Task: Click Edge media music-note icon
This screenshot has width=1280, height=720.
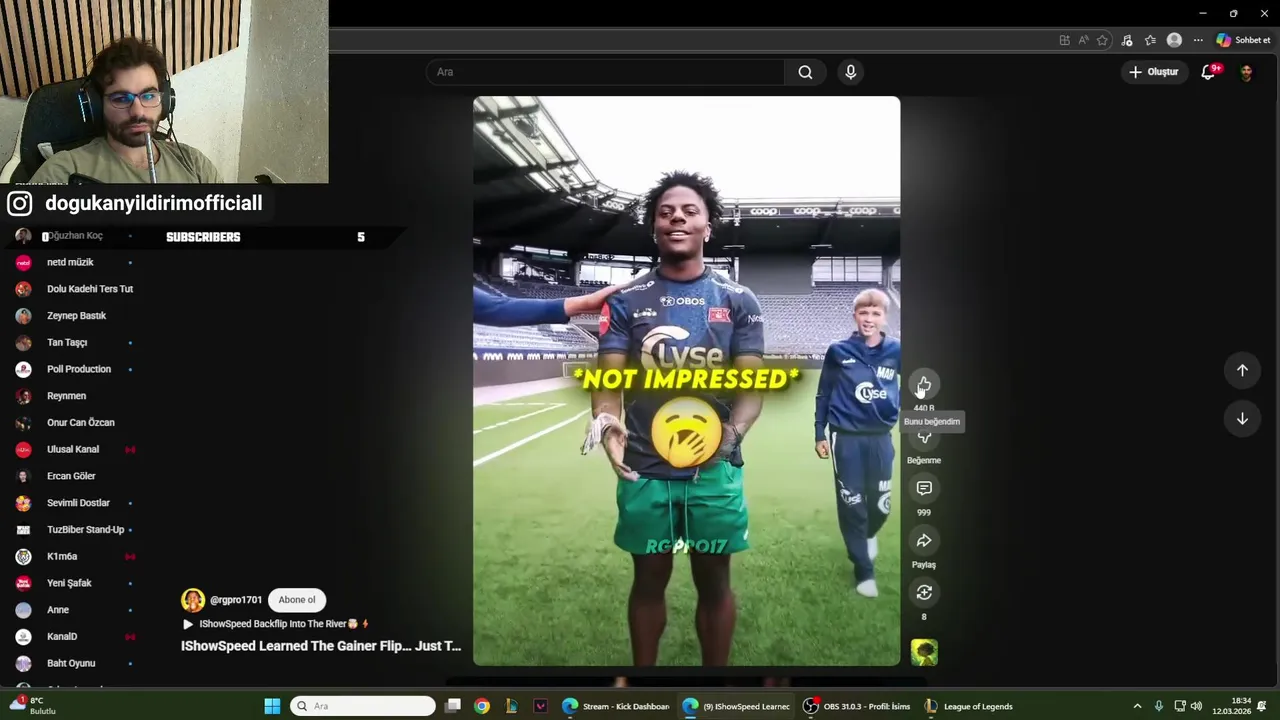Action: [x=1127, y=40]
